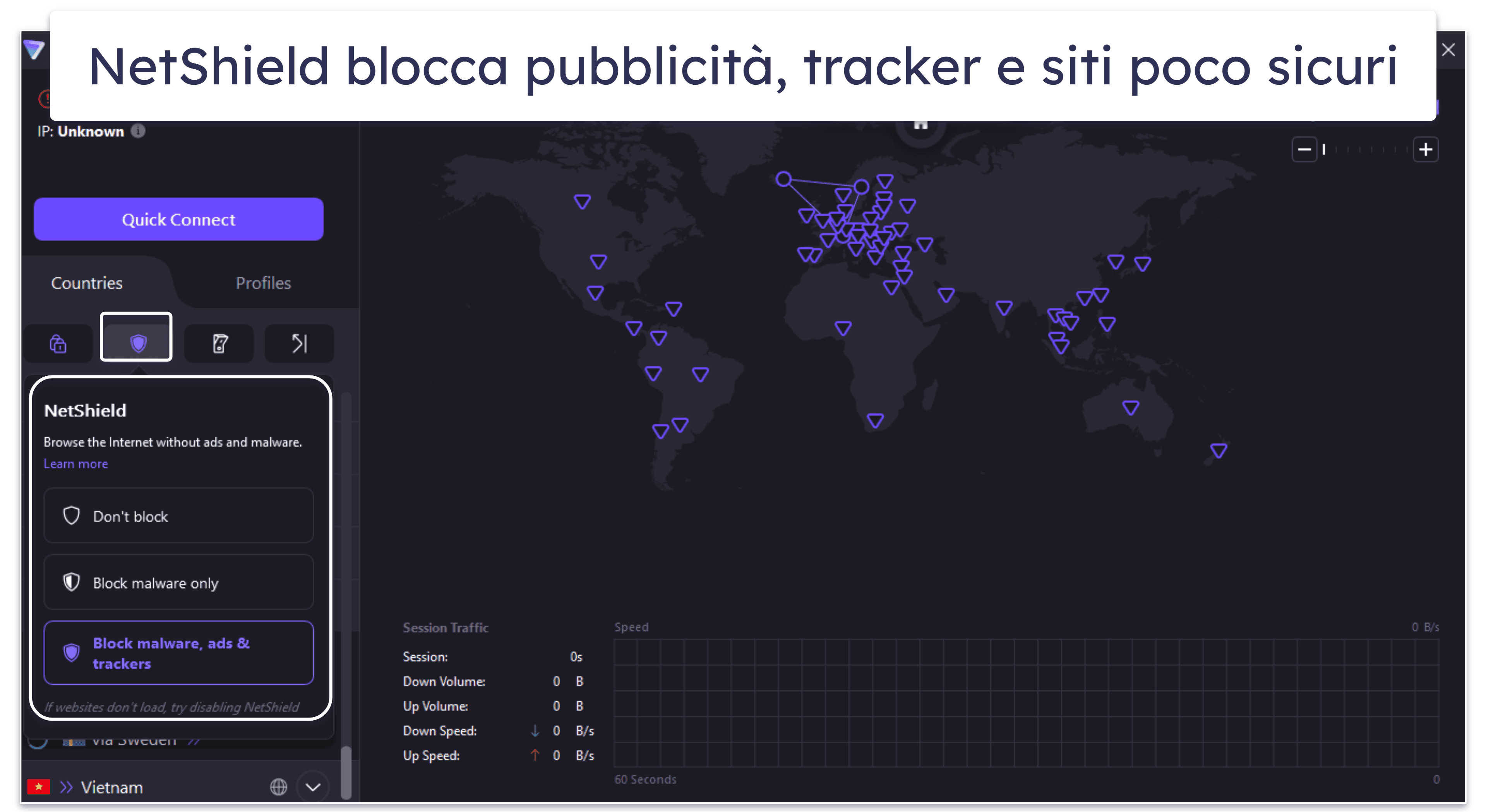Image resolution: width=1486 pixels, height=812 pixels.
Task: Zoom in the map with plus button
Action: click(x=1426, y=149)
